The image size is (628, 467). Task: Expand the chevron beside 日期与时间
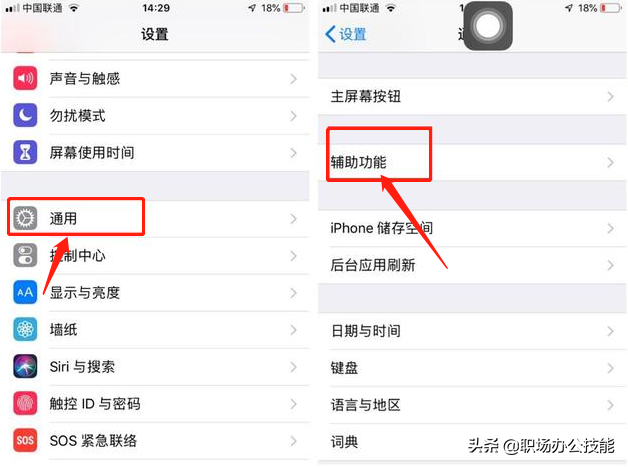[610, 331]
